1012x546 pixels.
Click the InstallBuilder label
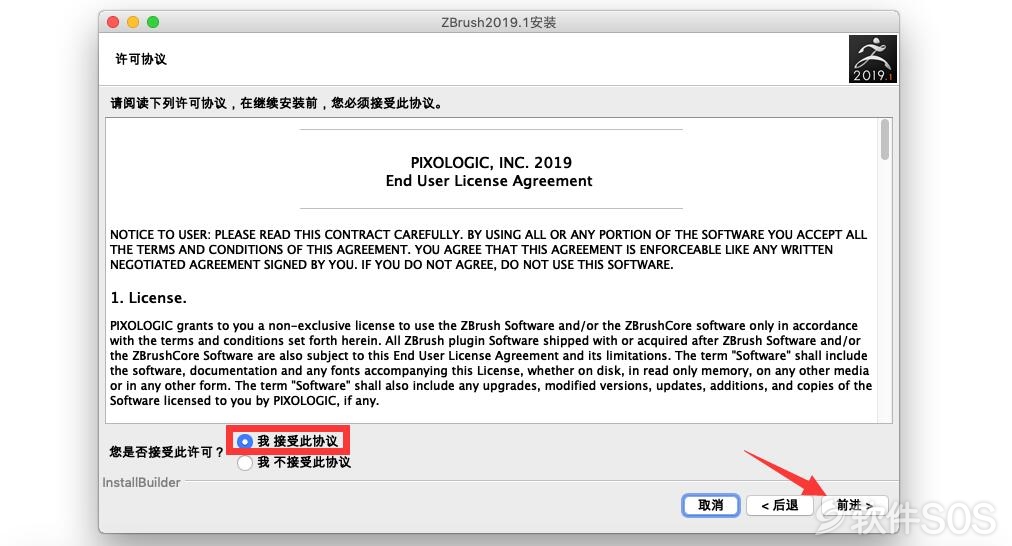pyautogui.click(x=141, y=482)
